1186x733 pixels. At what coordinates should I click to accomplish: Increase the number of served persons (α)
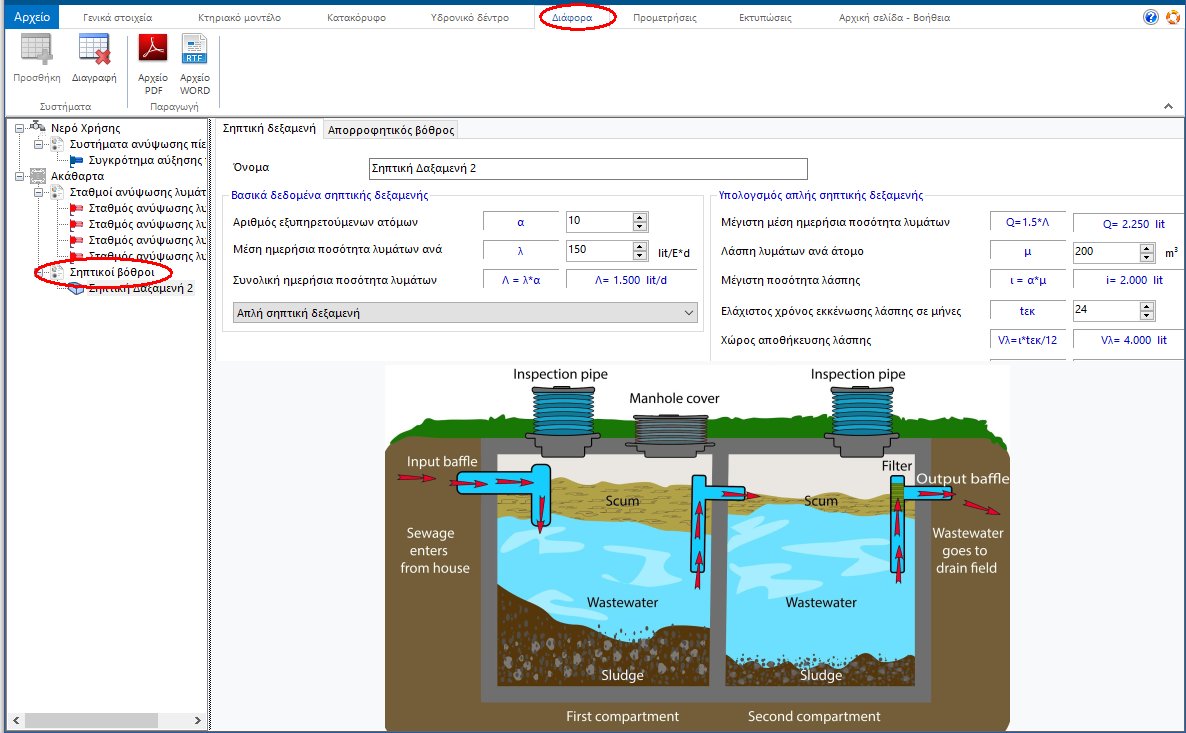640,217
